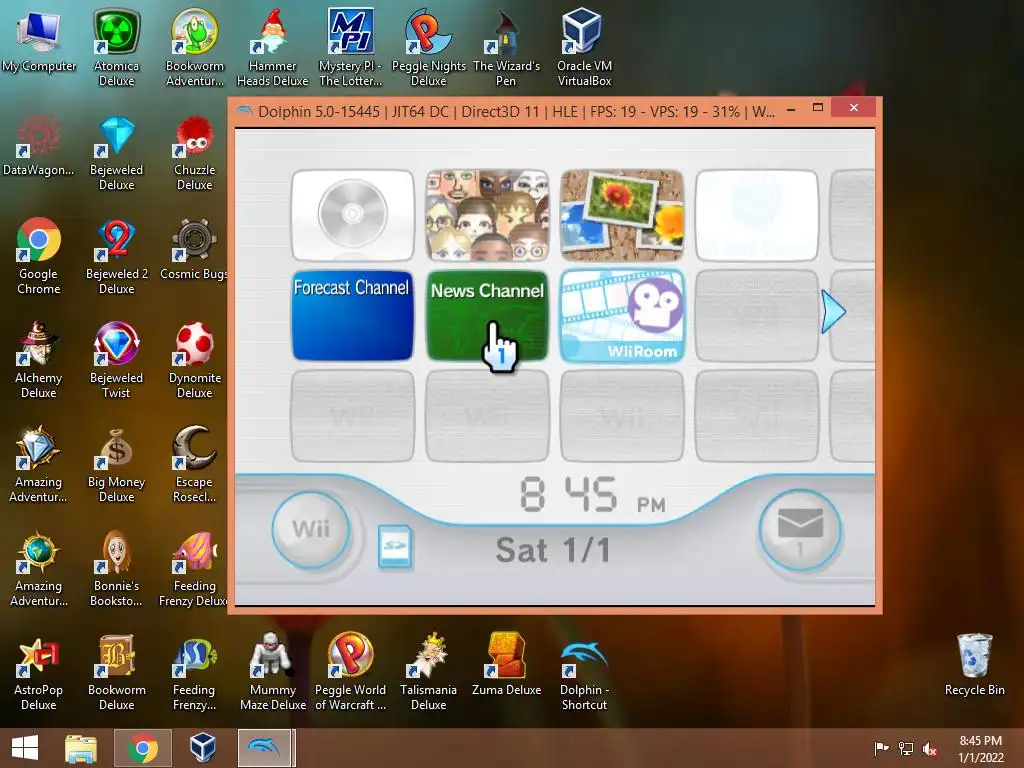The height and width of the screenshot is (768, 1024).
Task: Launch Bejeweled 2 Deluxe shortcut
Action: coord(116,256)
